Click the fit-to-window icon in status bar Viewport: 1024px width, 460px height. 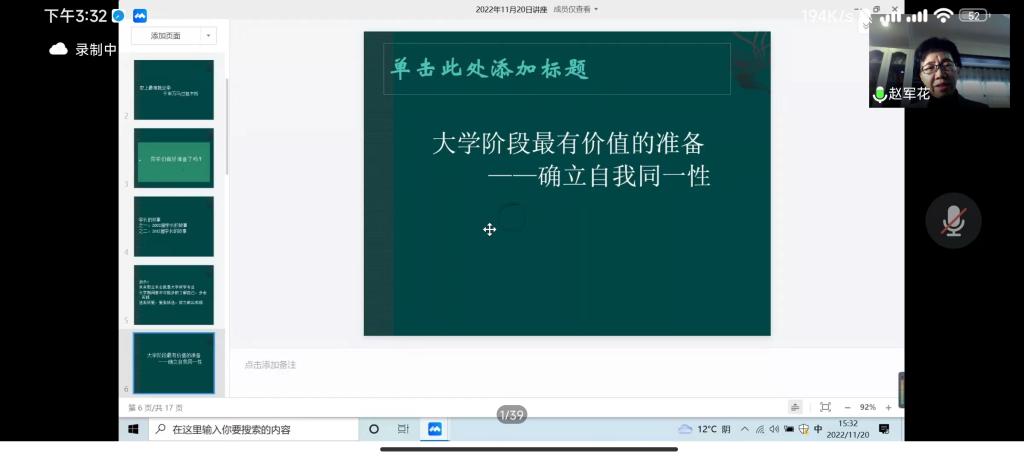point(825,407)
